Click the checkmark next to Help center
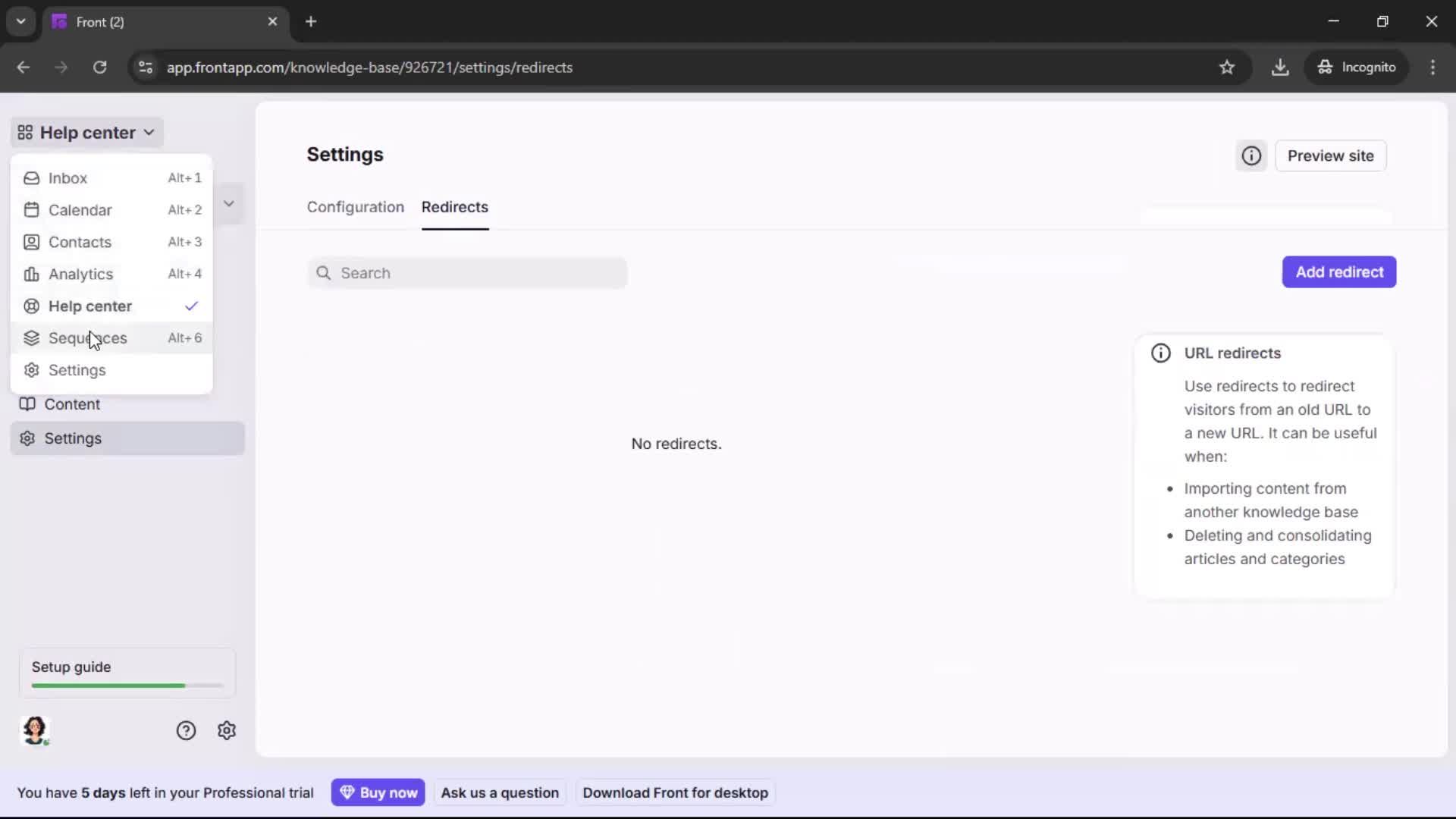The width and height of the screenshot is (1456, 819). tap(190, 306)
